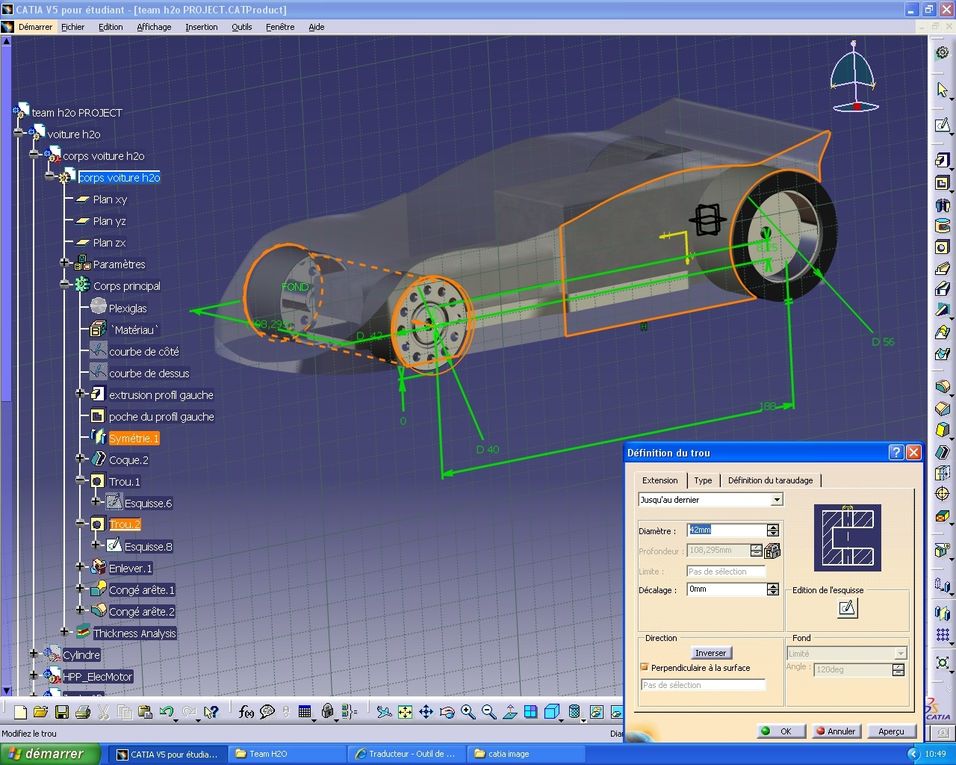The image size is (956, 765).
Task: Expand the Congé arête.1 node
Action: click(x=80, y=589)
